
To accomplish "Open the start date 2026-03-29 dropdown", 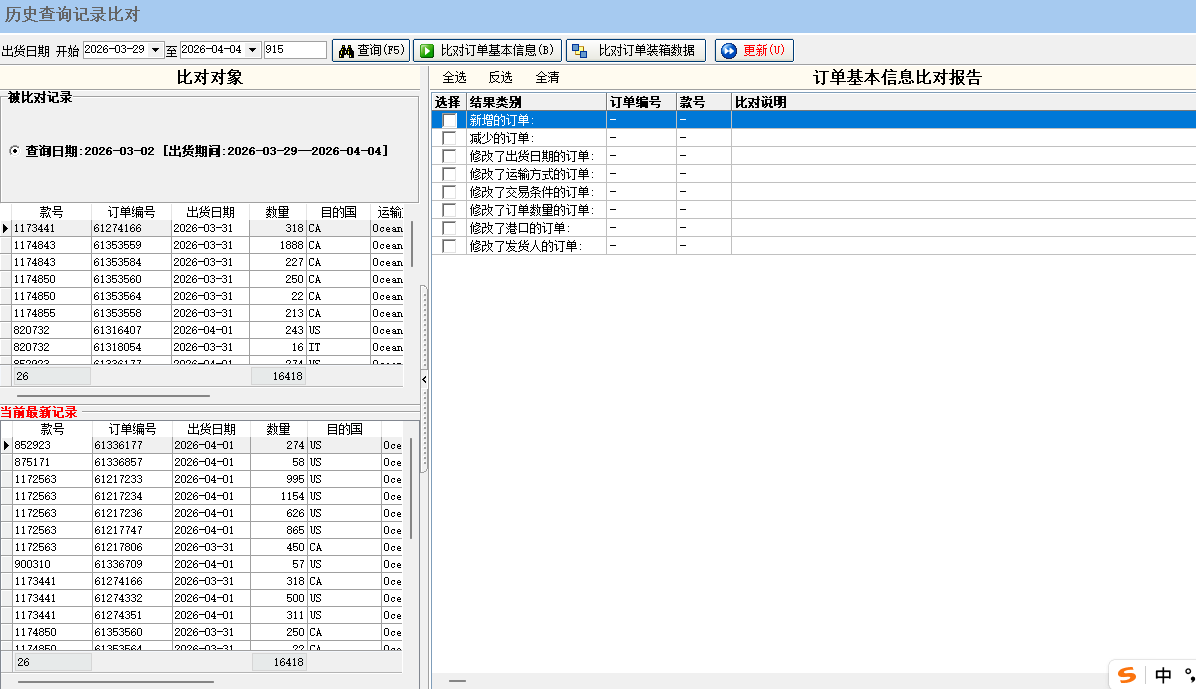I will 156,50.
